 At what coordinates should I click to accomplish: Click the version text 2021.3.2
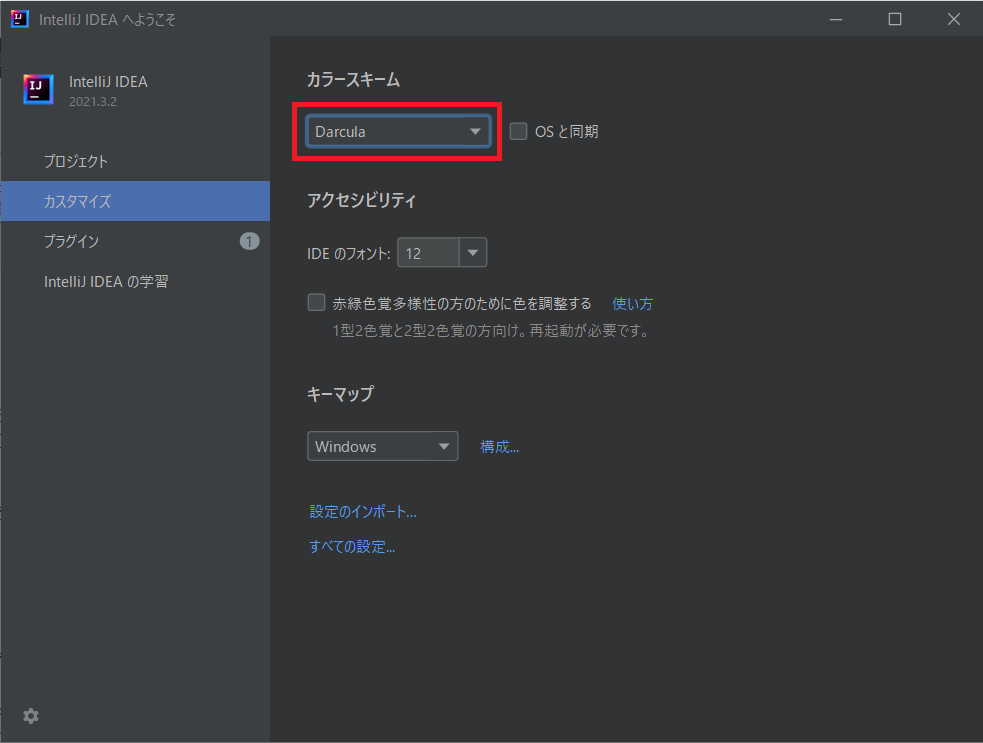pos(93,102)
